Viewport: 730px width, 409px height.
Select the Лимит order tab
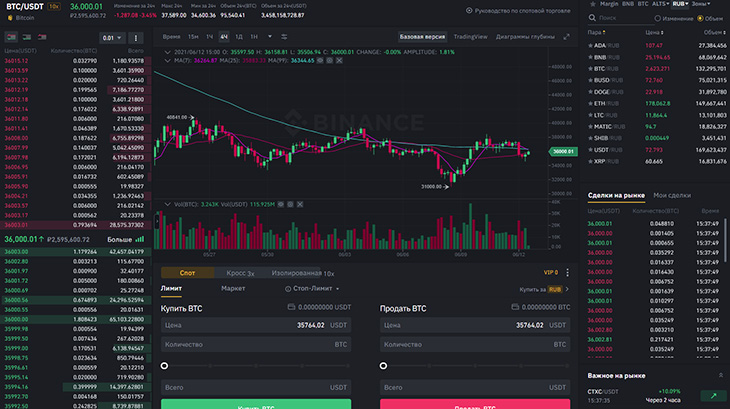pos(171,288)
